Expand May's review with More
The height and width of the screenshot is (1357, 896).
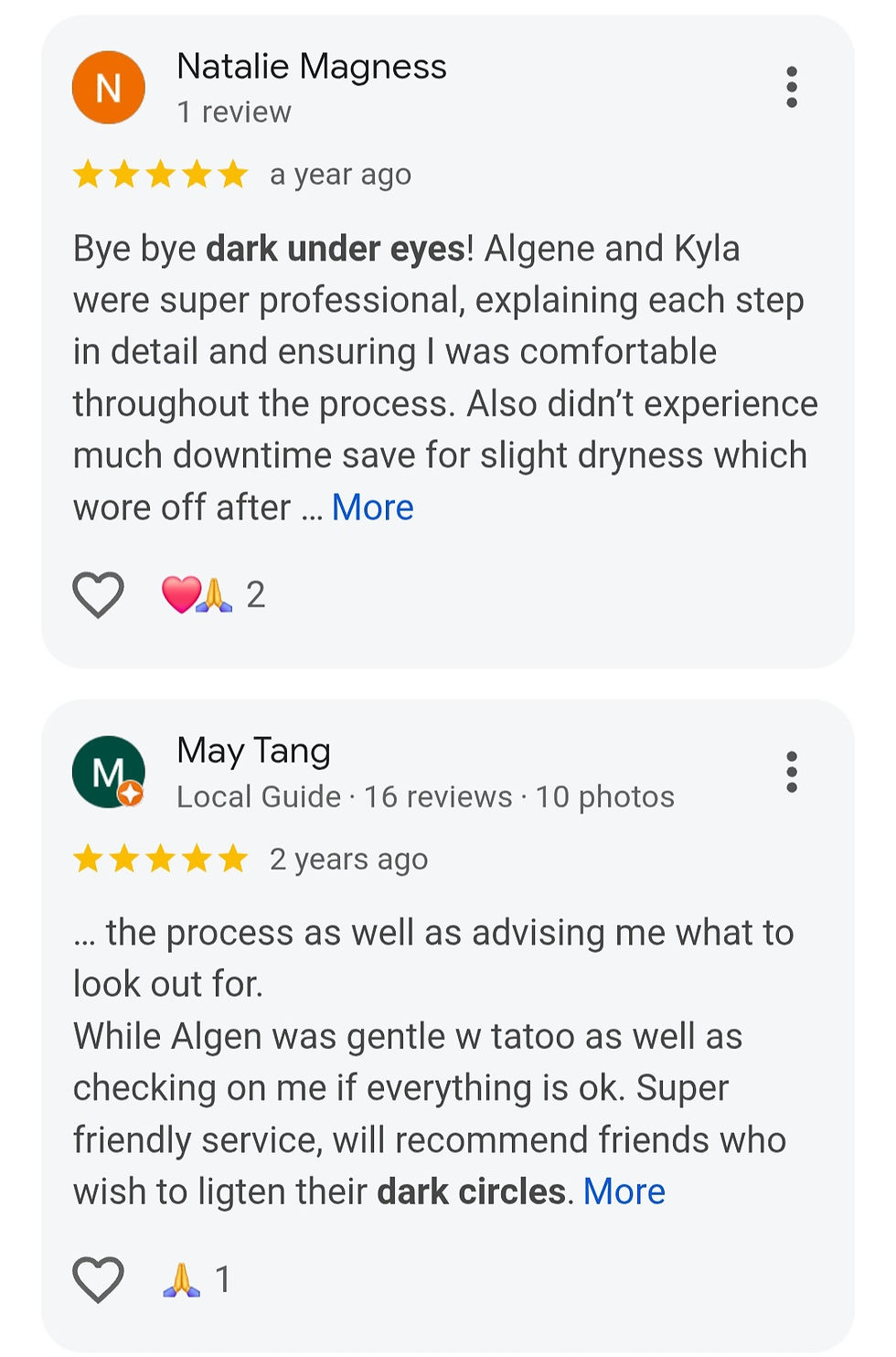coord(624,1191)
